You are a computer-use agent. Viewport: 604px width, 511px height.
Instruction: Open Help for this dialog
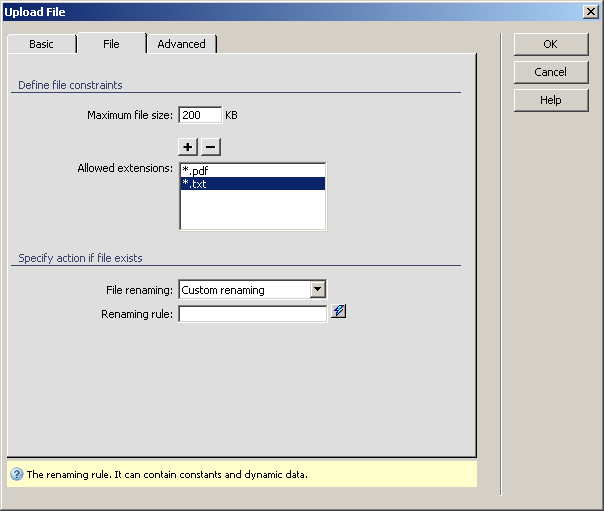pyautogui.click(x=550, y=100)
